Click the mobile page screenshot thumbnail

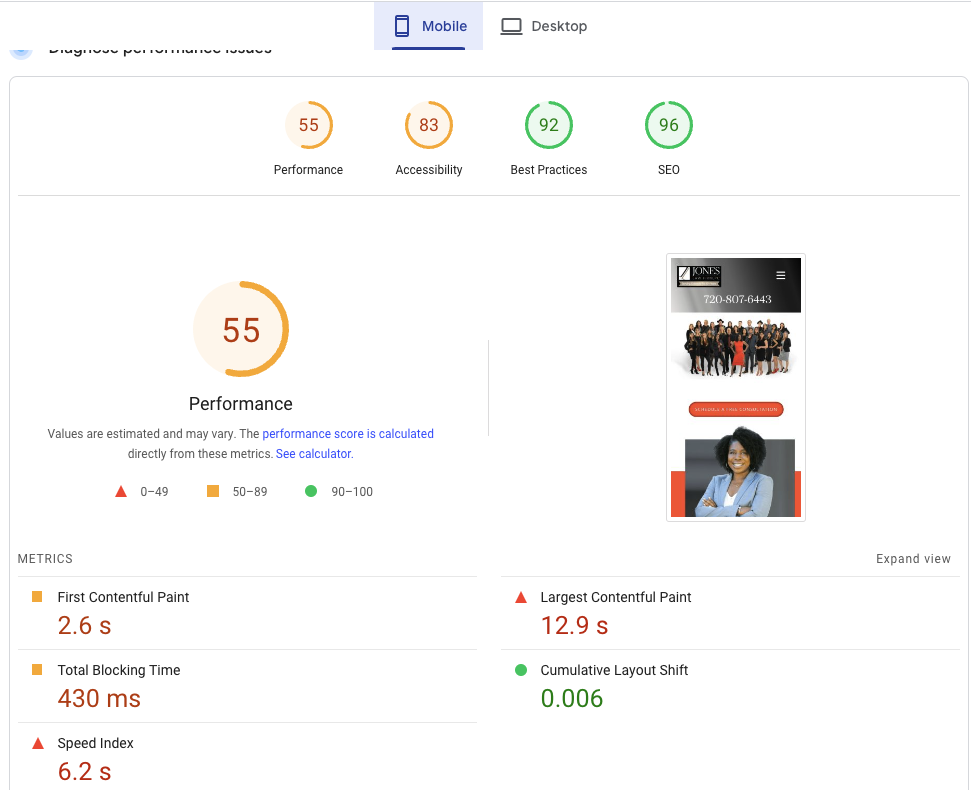pos(736,387)
